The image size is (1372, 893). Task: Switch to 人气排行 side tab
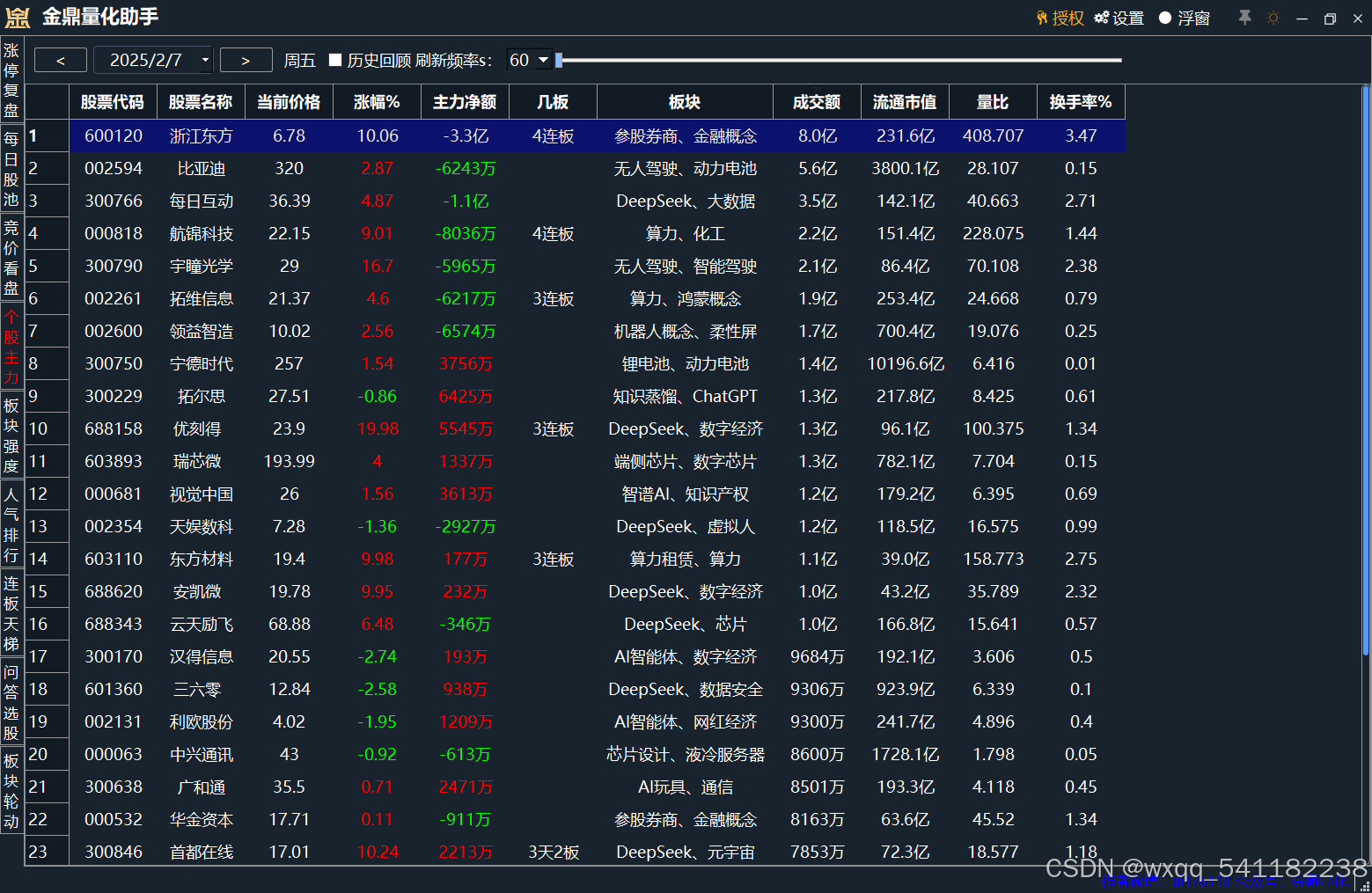pyautogui.click(x=11, y=524)
